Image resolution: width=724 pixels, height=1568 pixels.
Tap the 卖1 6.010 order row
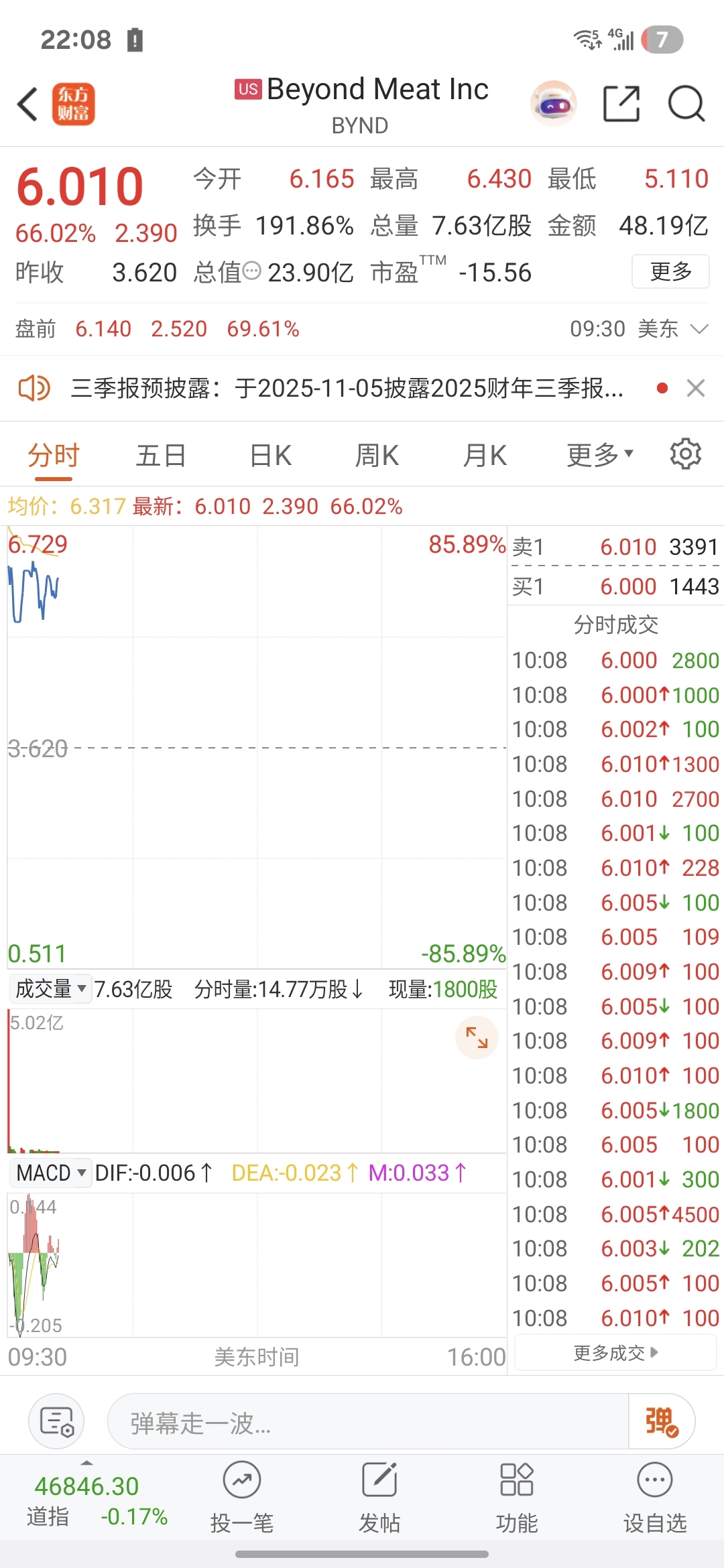point(615,547)
